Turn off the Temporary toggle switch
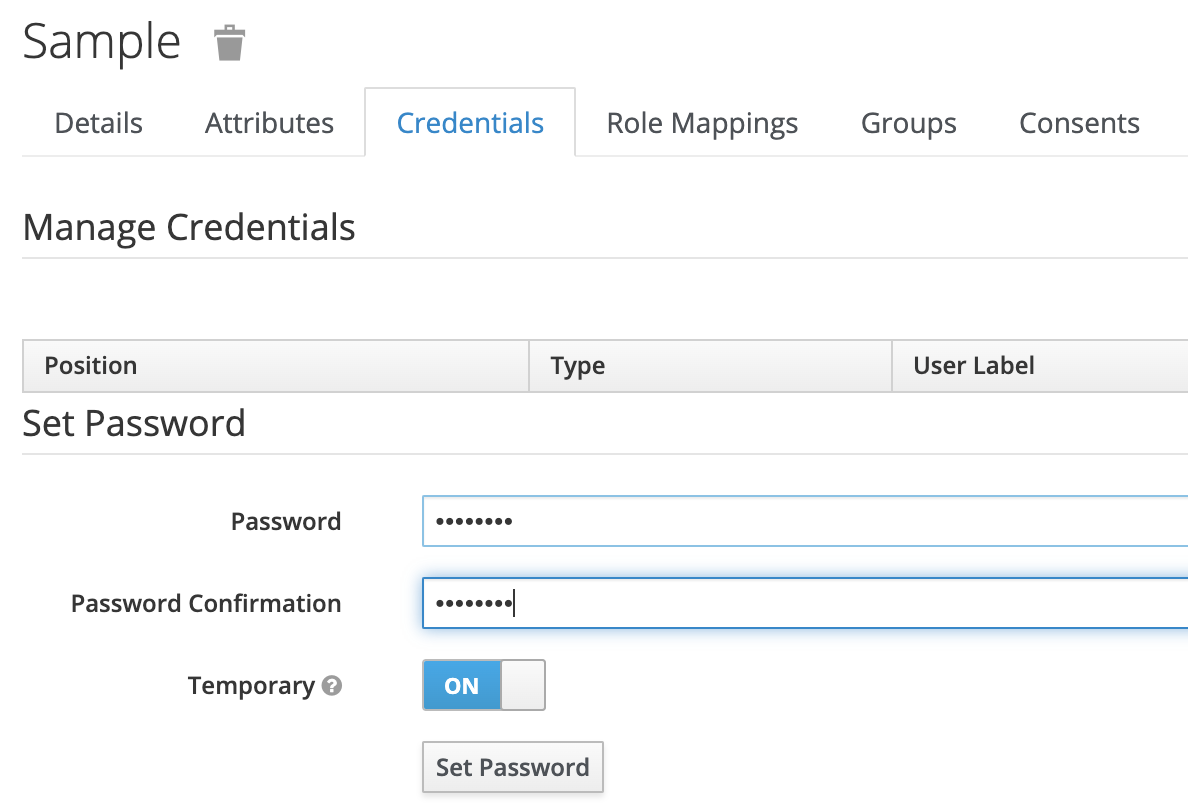Viewport: 1188px width, 812px height. tap(484, 685)
